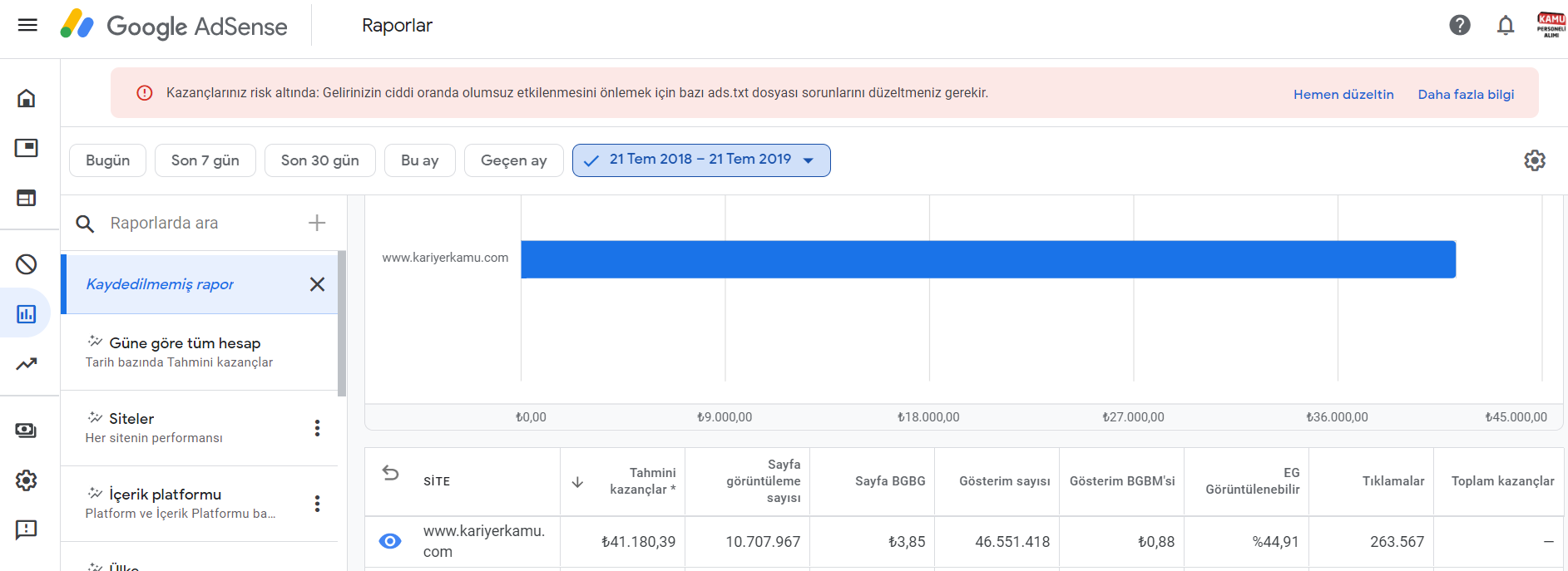The image size is (1568, 571).
Task: Select the Son 7 gün date range
Action: [x=205, y=160]
